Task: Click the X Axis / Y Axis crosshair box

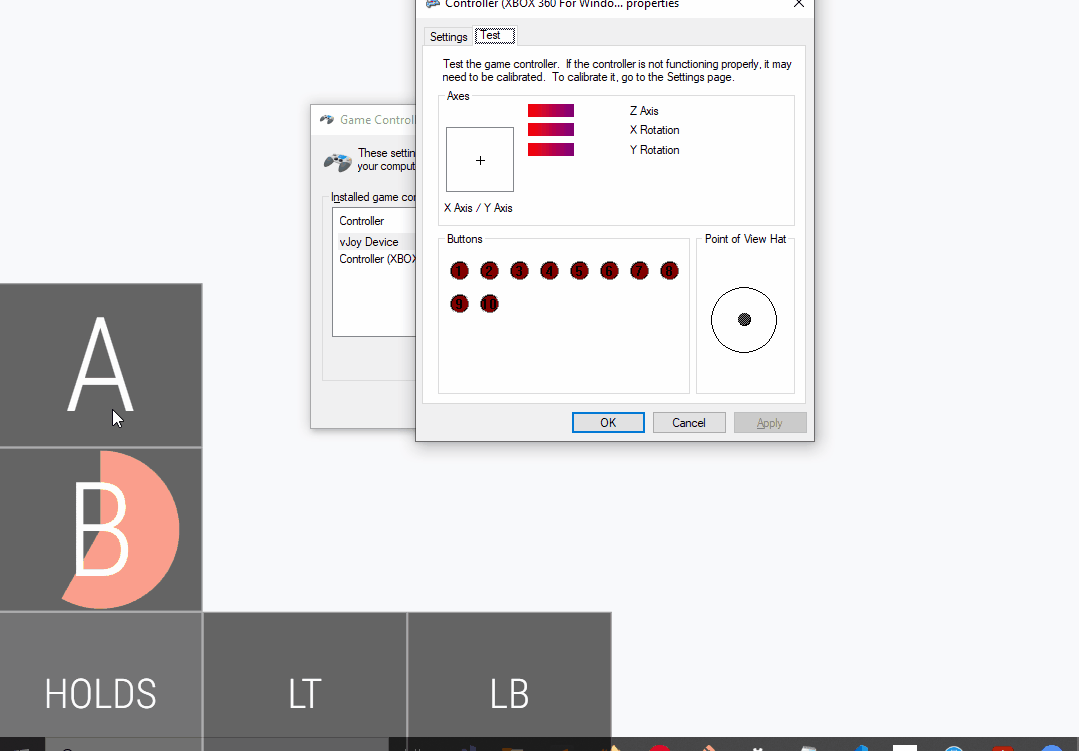Action: (480, 160)
